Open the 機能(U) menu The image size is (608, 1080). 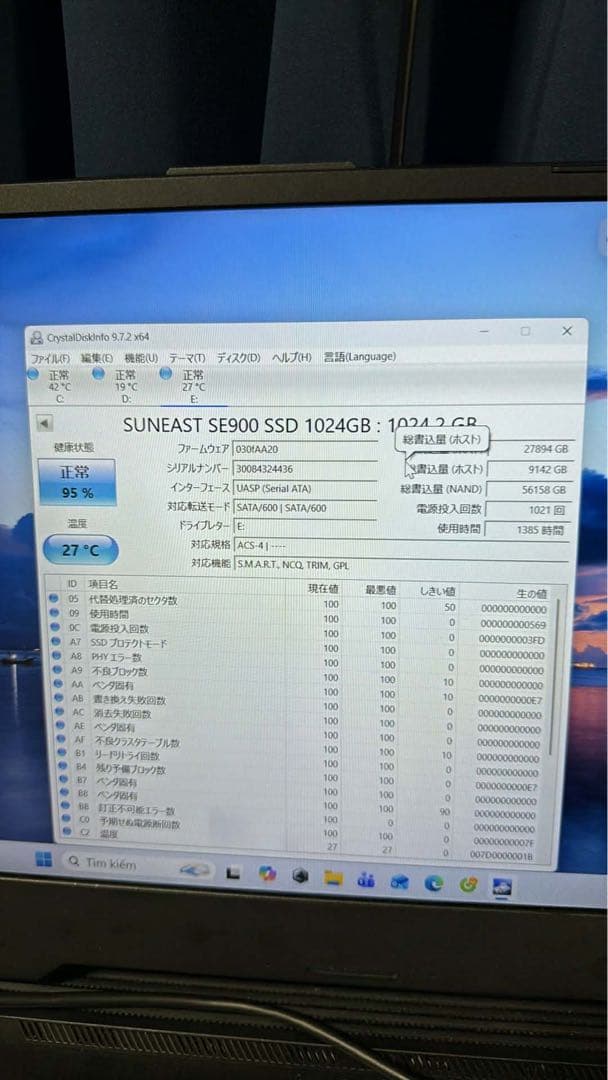(140, 358)
